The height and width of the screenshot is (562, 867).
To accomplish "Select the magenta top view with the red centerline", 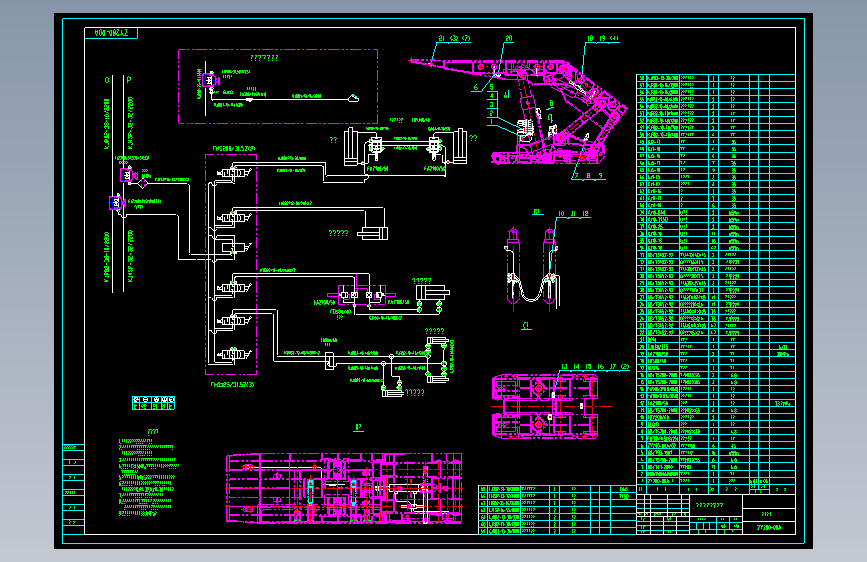I will click(546, 407).
